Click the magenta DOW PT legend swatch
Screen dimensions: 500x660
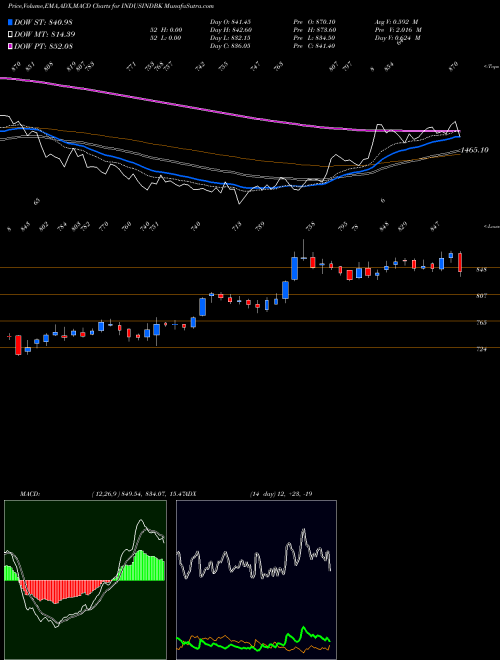(11, 46)
